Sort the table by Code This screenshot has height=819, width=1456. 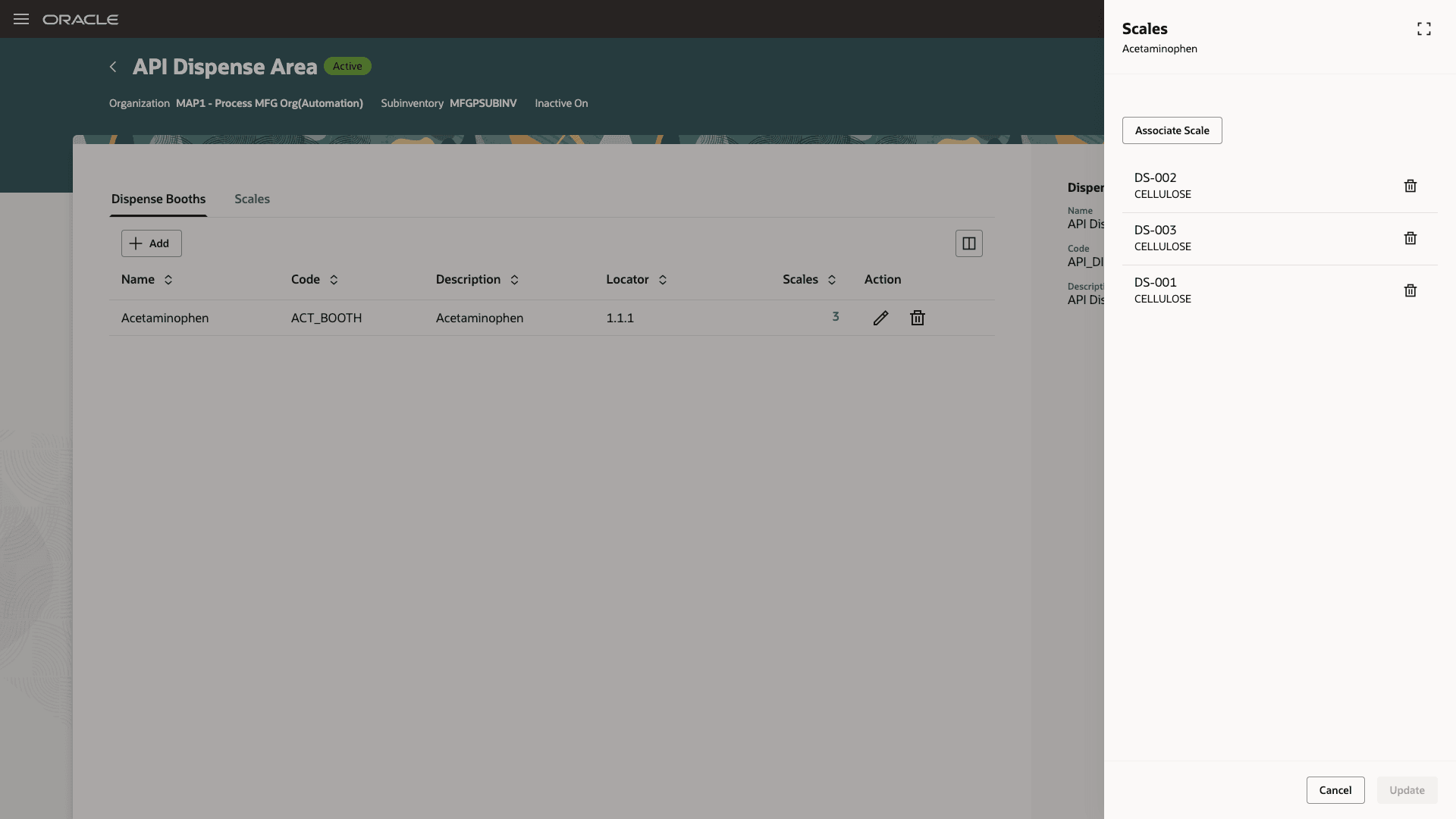334,280
